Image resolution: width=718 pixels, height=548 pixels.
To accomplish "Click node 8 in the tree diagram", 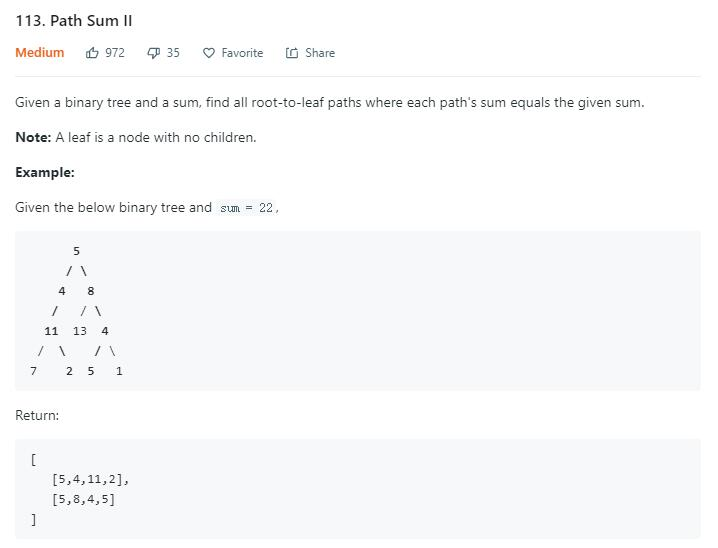I will (x=91, y=291).
